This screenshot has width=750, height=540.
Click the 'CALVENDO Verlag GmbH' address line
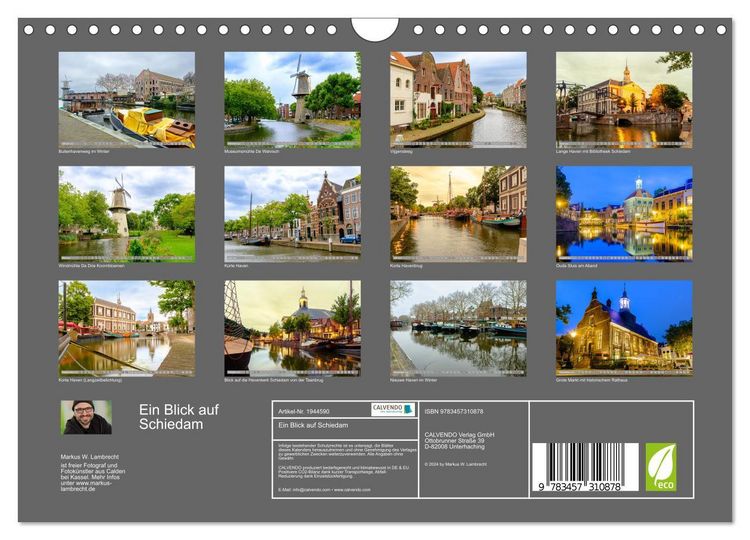(459, 435)
